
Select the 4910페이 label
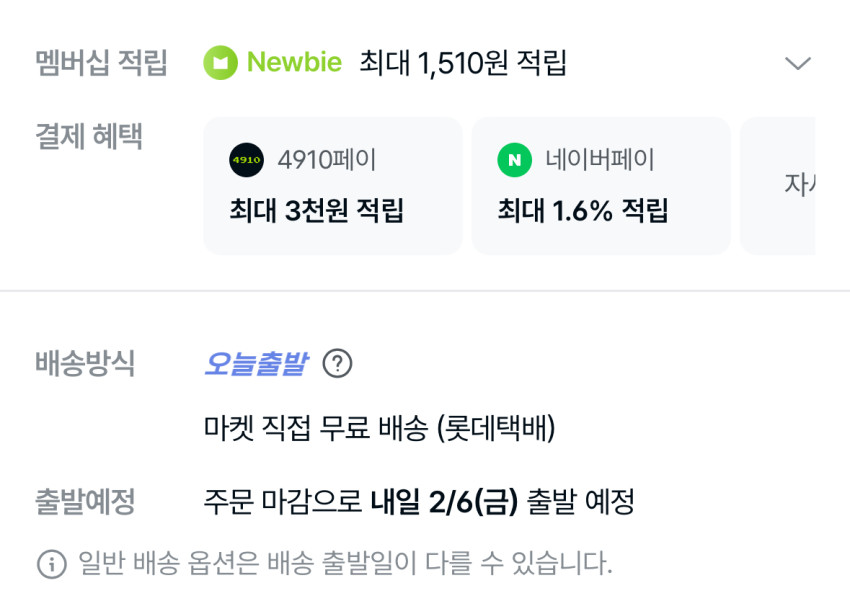tap(326, 160)
